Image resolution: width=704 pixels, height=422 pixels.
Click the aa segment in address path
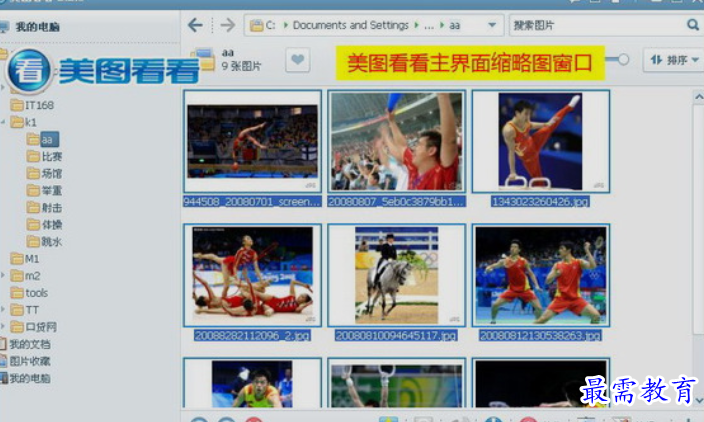point(455,26)
